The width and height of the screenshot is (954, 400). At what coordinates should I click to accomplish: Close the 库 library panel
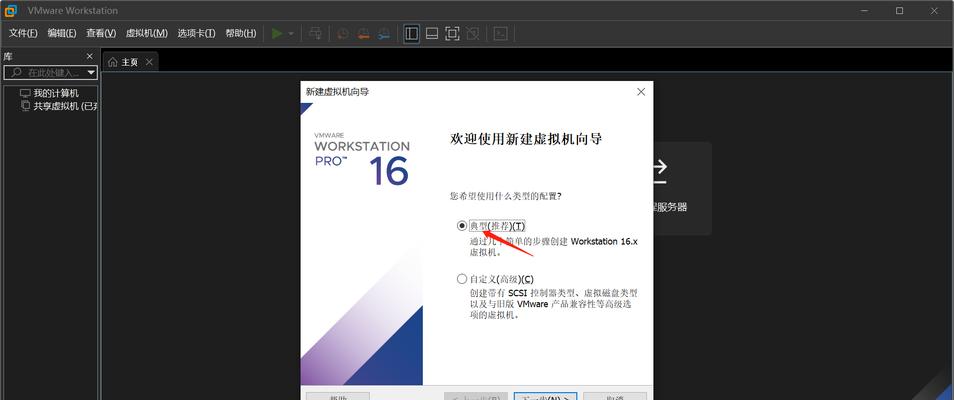90,56
